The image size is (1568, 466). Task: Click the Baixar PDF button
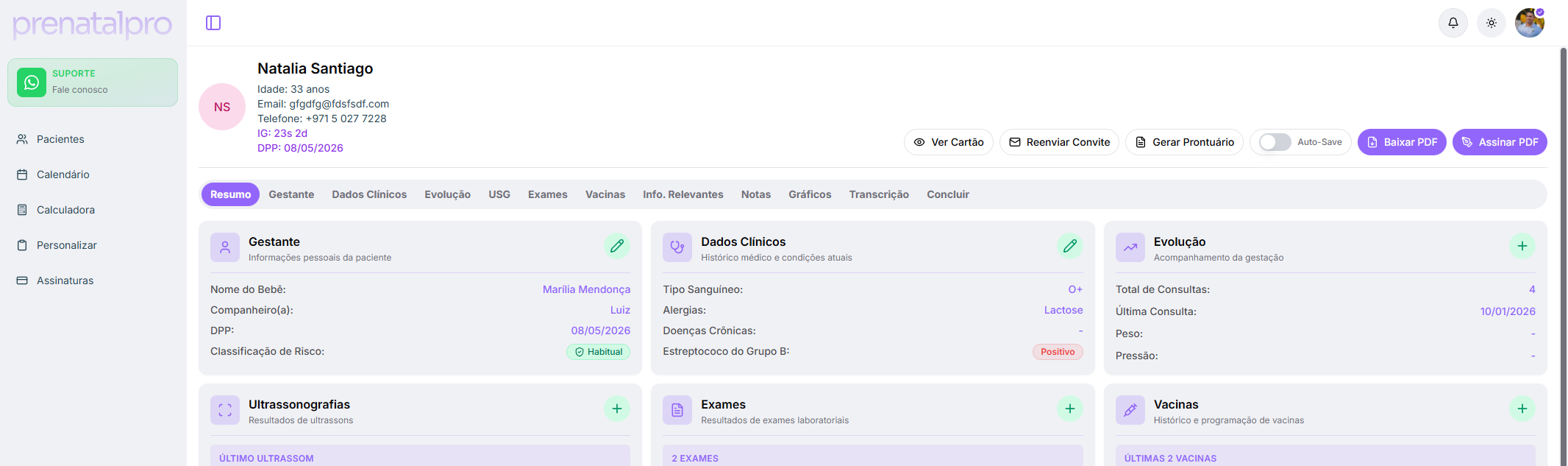point(1402,142)
